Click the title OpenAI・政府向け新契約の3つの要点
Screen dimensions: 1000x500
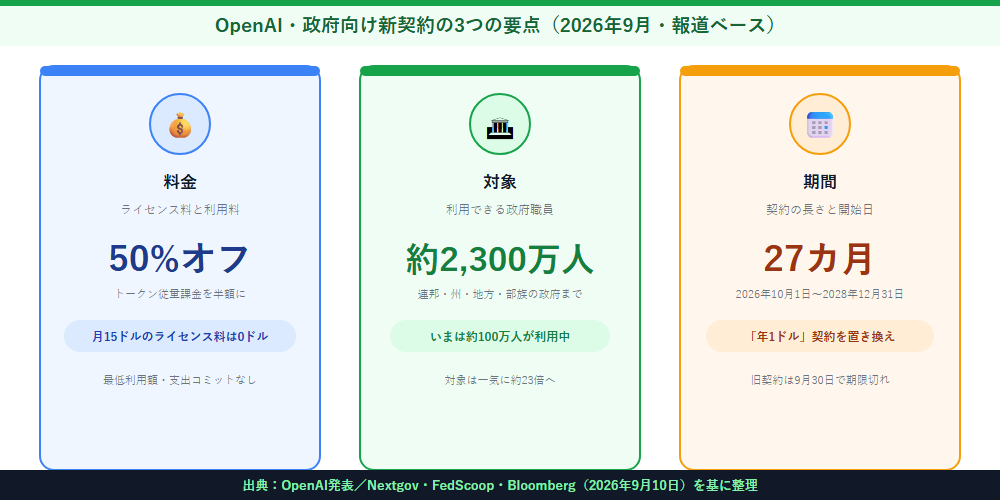[380, 26]
